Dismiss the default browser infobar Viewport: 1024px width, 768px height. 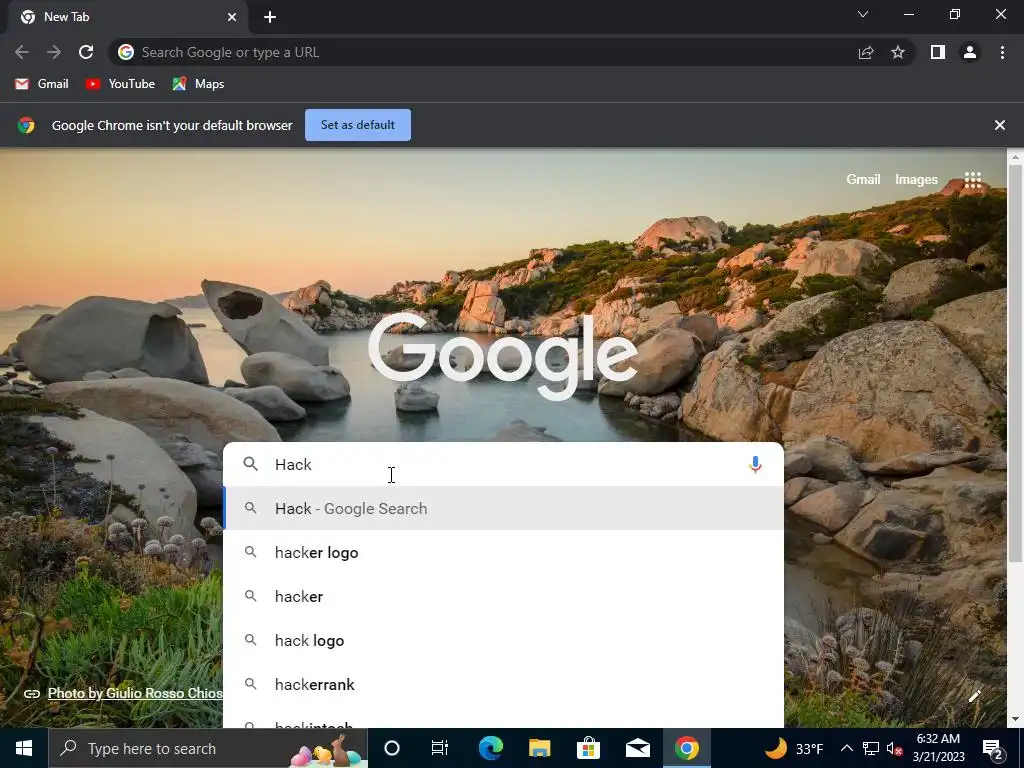[1000, 125]
